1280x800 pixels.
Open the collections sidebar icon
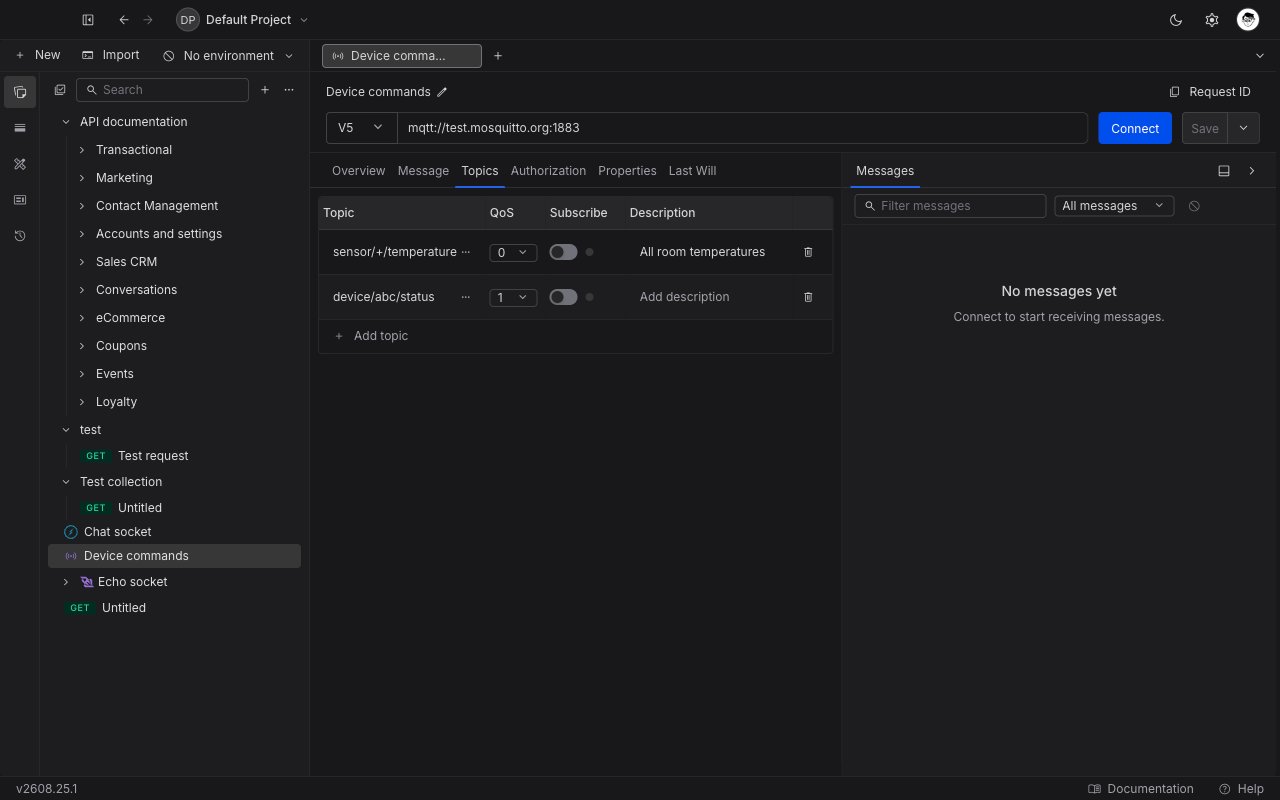[20, 92]
